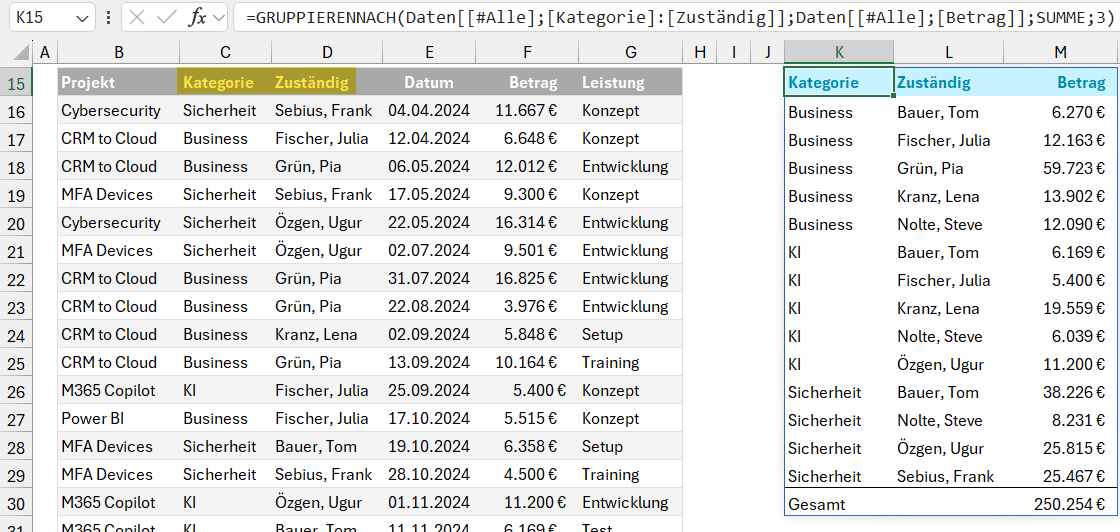The width and height of the screenshot is (1120, 532).
Task: Click the Training cell in row 25
Action: 631,362
